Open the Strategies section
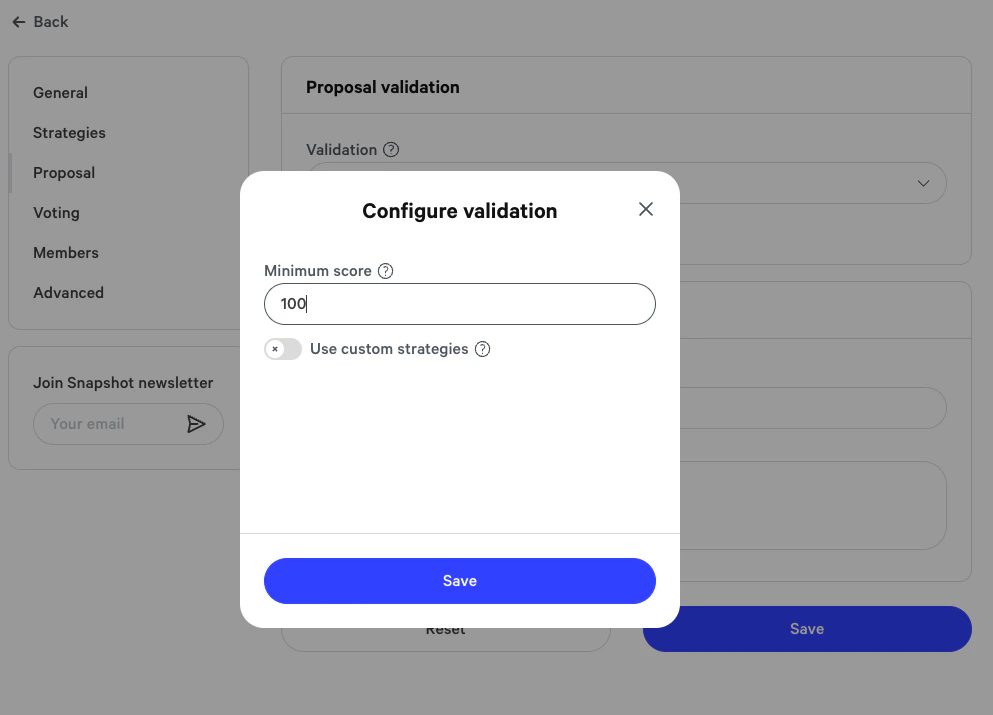The height and width of the screenshot is (715, 993). click(x=69, y=132)
